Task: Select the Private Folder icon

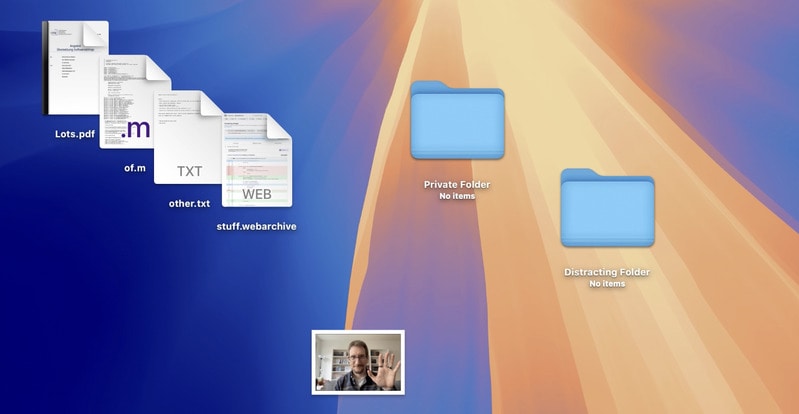Action: pos(457,122)
